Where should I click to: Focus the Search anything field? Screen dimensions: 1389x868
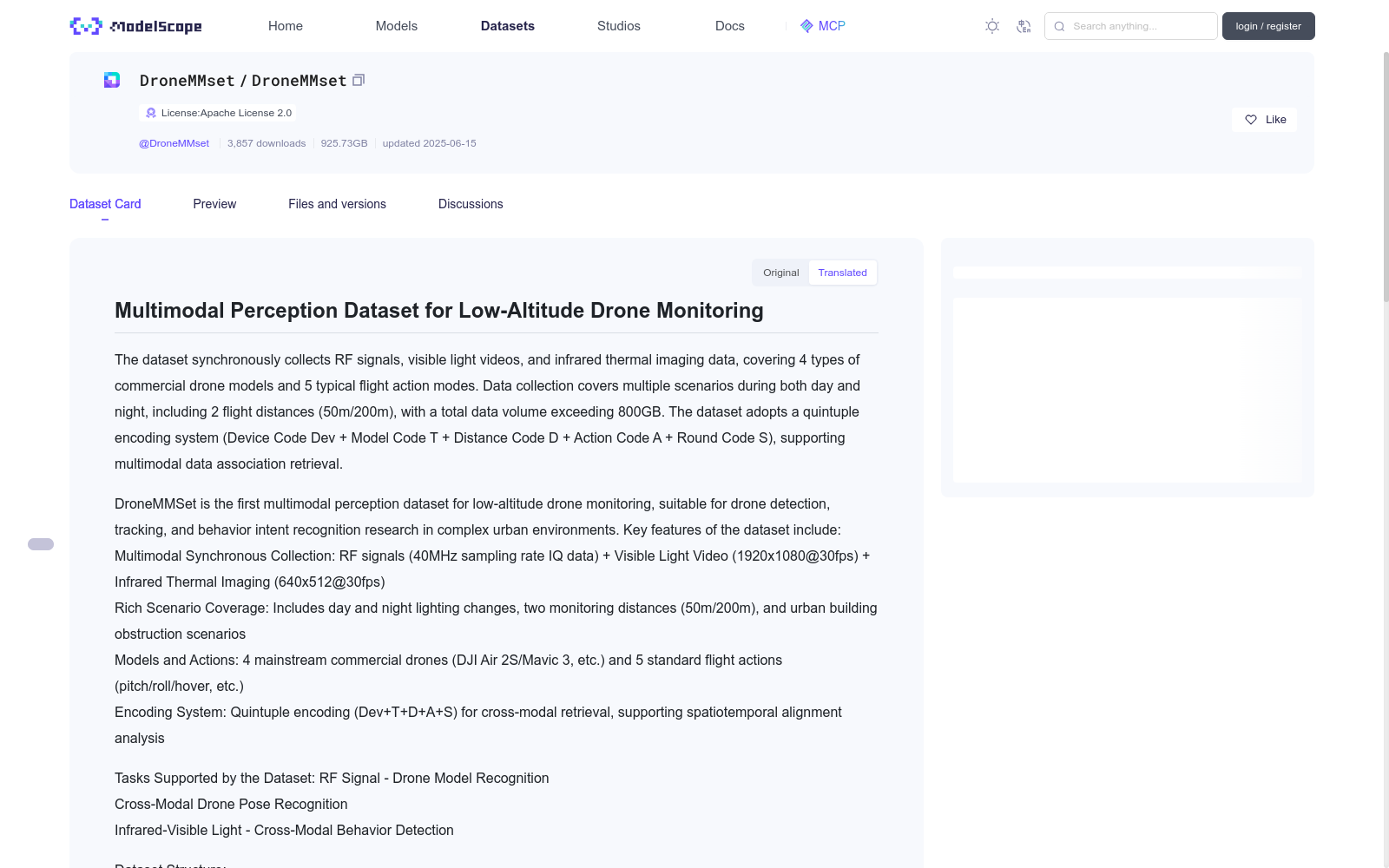point(1131,26)
